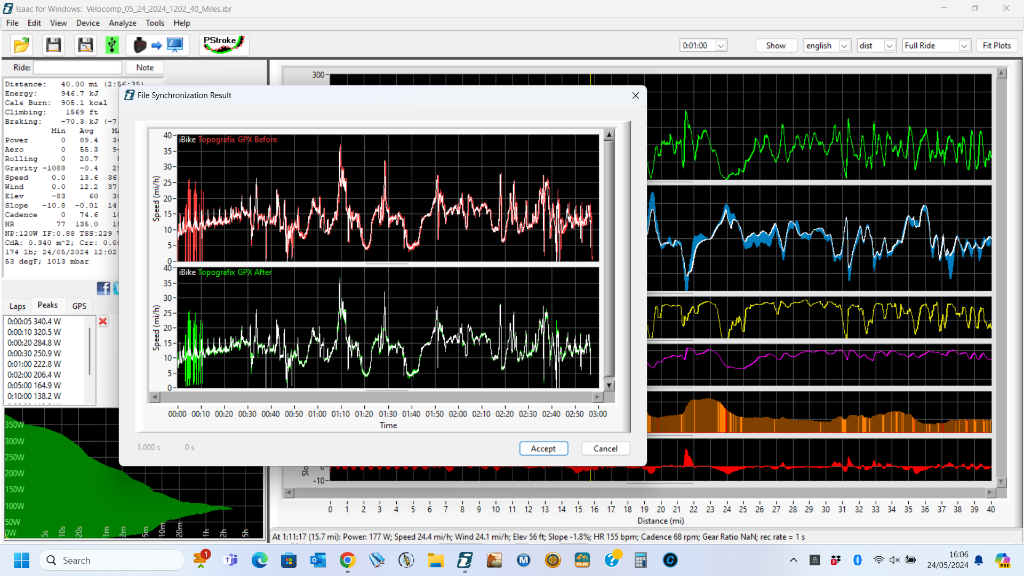Click the red X beside peaks list

(x=103, y=321)
